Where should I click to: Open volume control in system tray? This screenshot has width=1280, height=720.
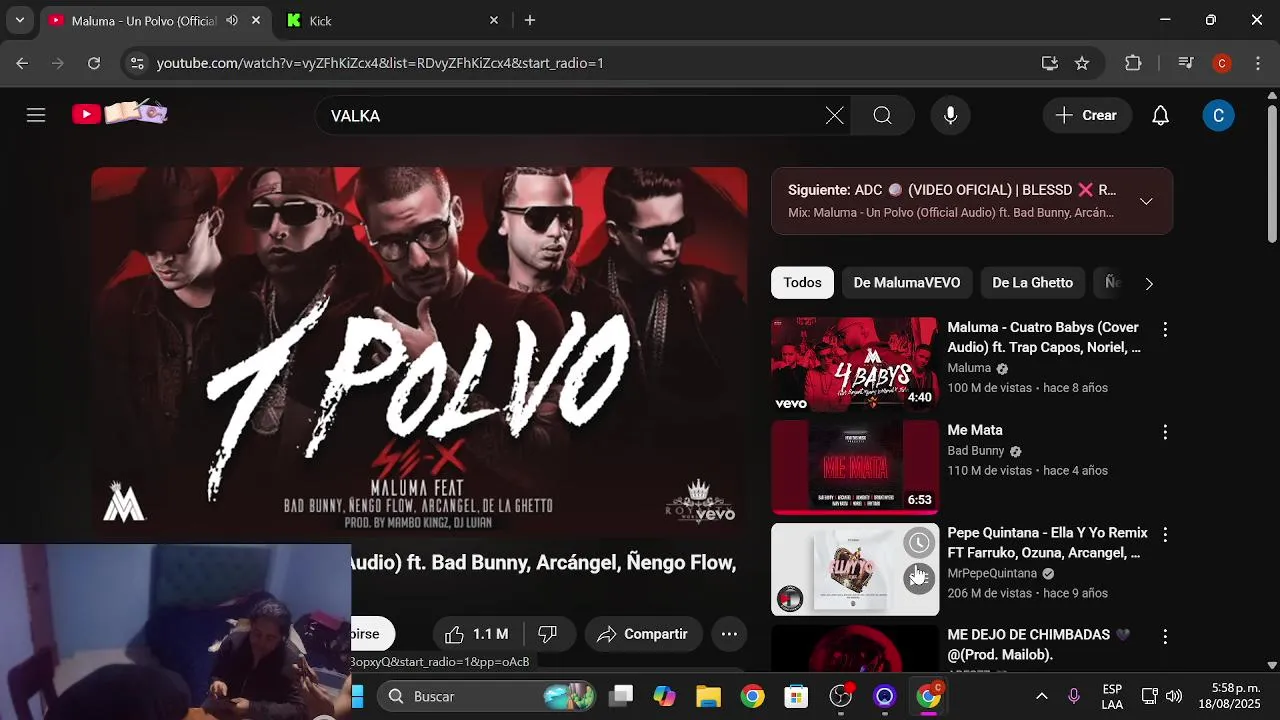pyautogui.click(x=1174, y=696)
